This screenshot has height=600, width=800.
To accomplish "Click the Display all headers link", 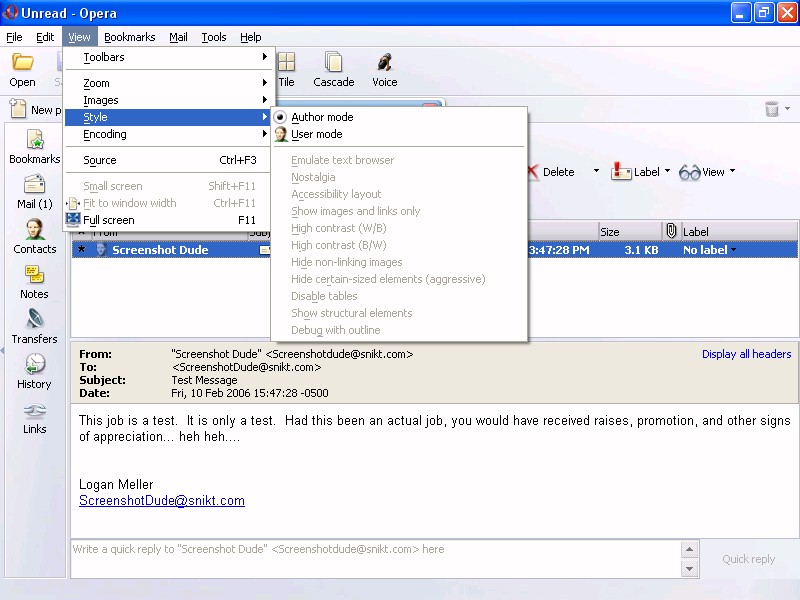I will click(746, 354).
